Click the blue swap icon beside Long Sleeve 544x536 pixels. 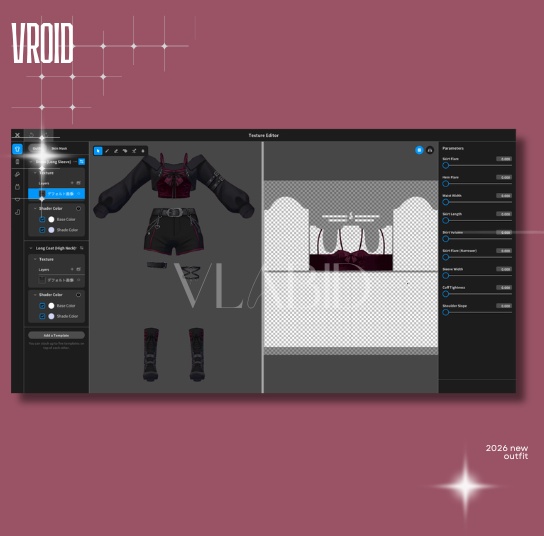click(82, 162)
